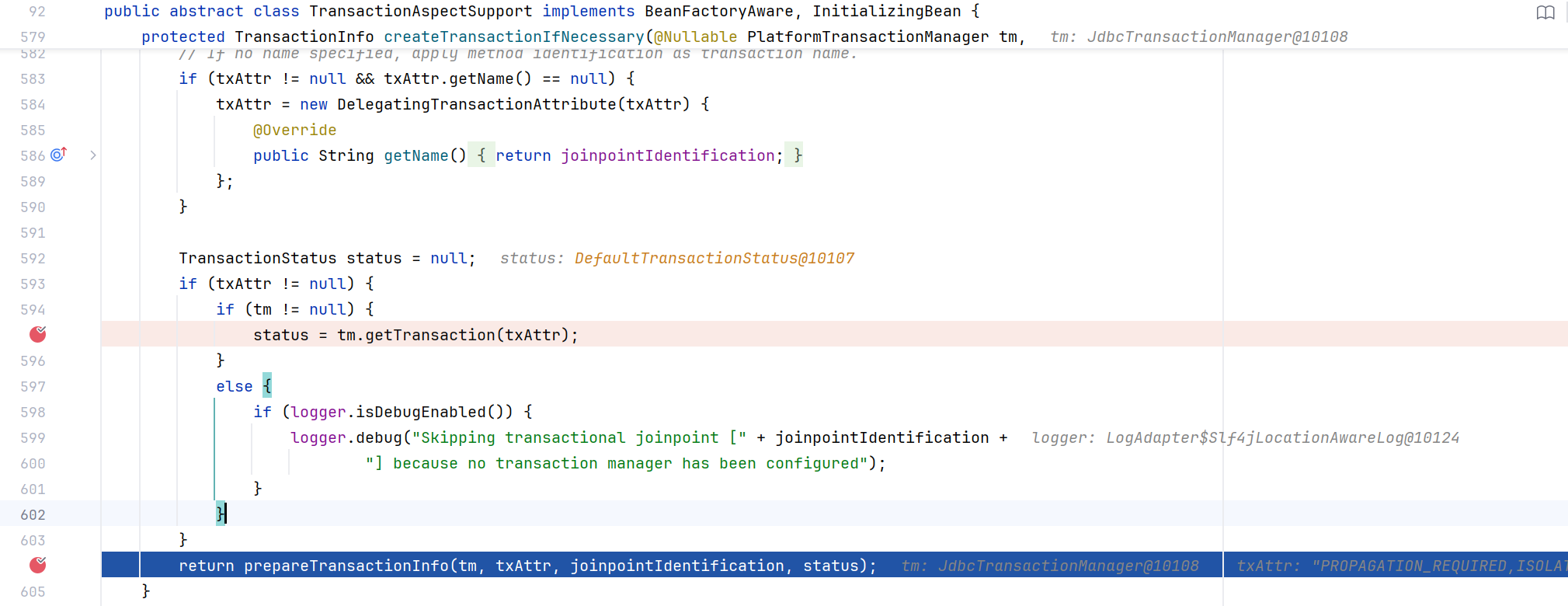
Task: Click the override gutter icon at line 586
Action: (59, 155)
